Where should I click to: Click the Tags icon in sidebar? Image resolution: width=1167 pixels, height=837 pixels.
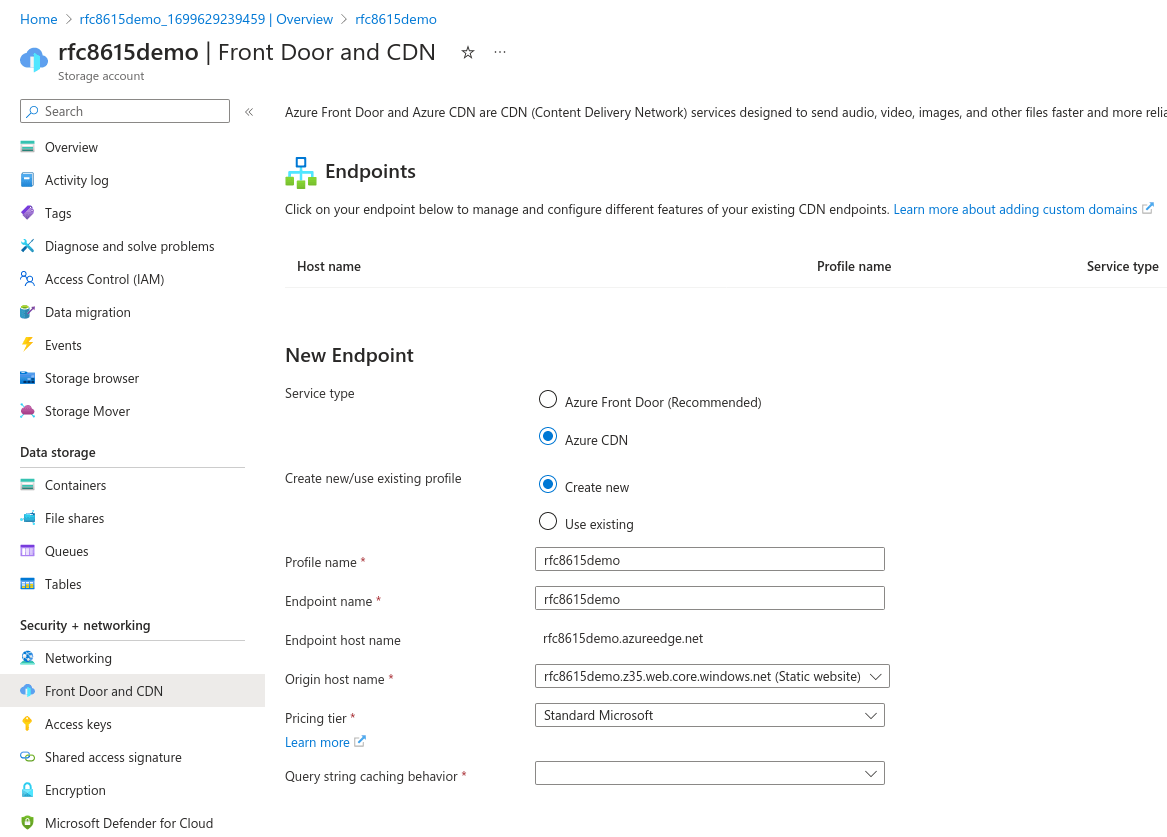click(28, 213)
